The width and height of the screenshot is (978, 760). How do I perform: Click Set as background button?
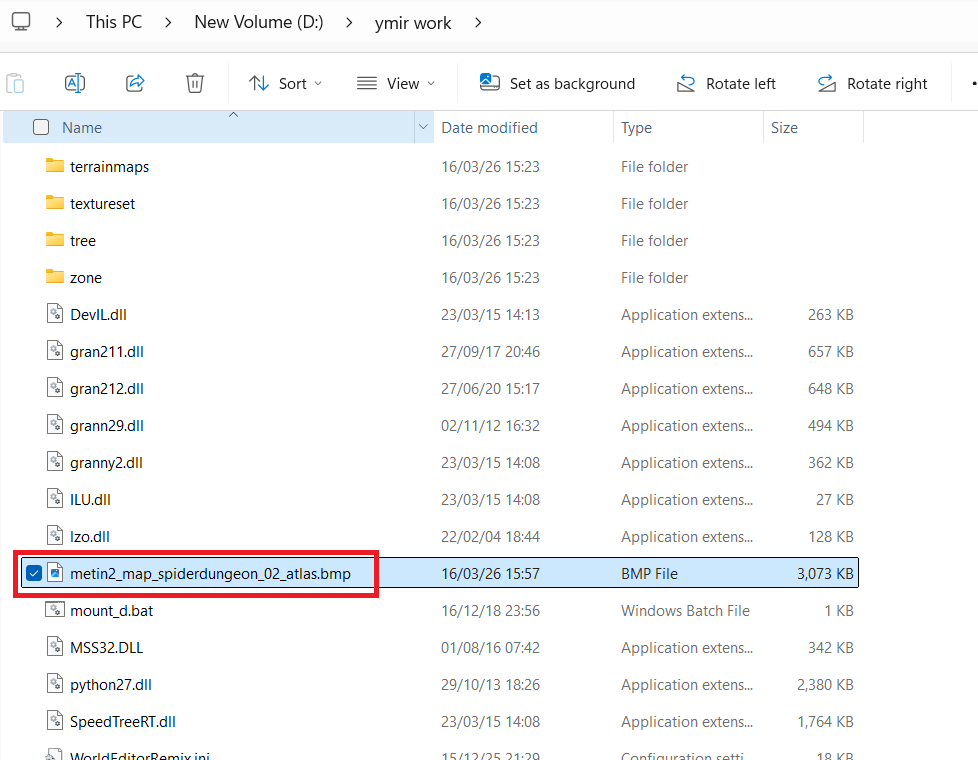click(557, 83)
